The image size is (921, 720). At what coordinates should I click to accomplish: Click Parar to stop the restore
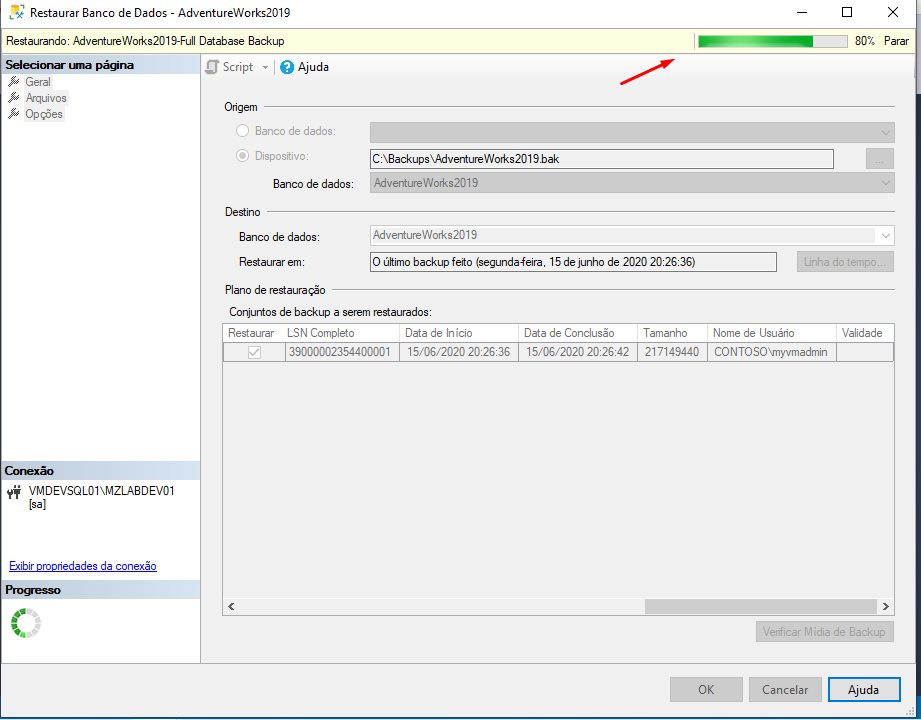[x=896, y=41]
